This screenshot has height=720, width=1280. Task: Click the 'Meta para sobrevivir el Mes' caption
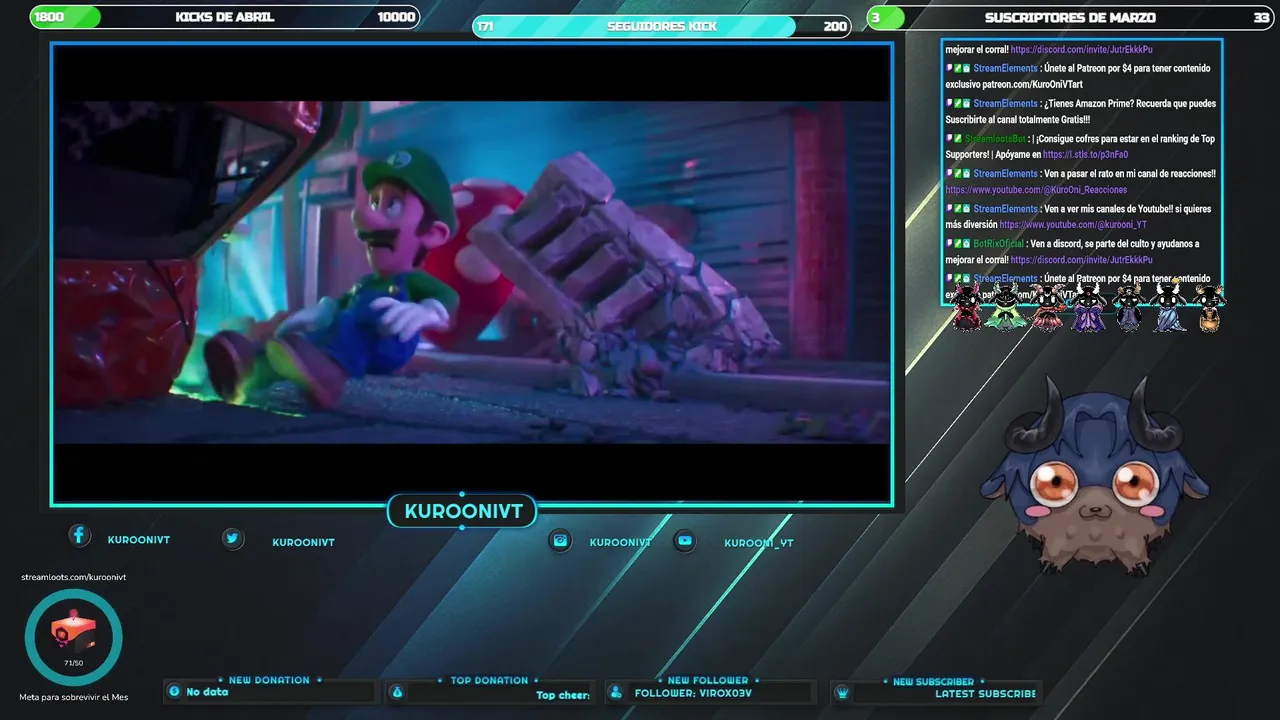click(x=73, y=697)
